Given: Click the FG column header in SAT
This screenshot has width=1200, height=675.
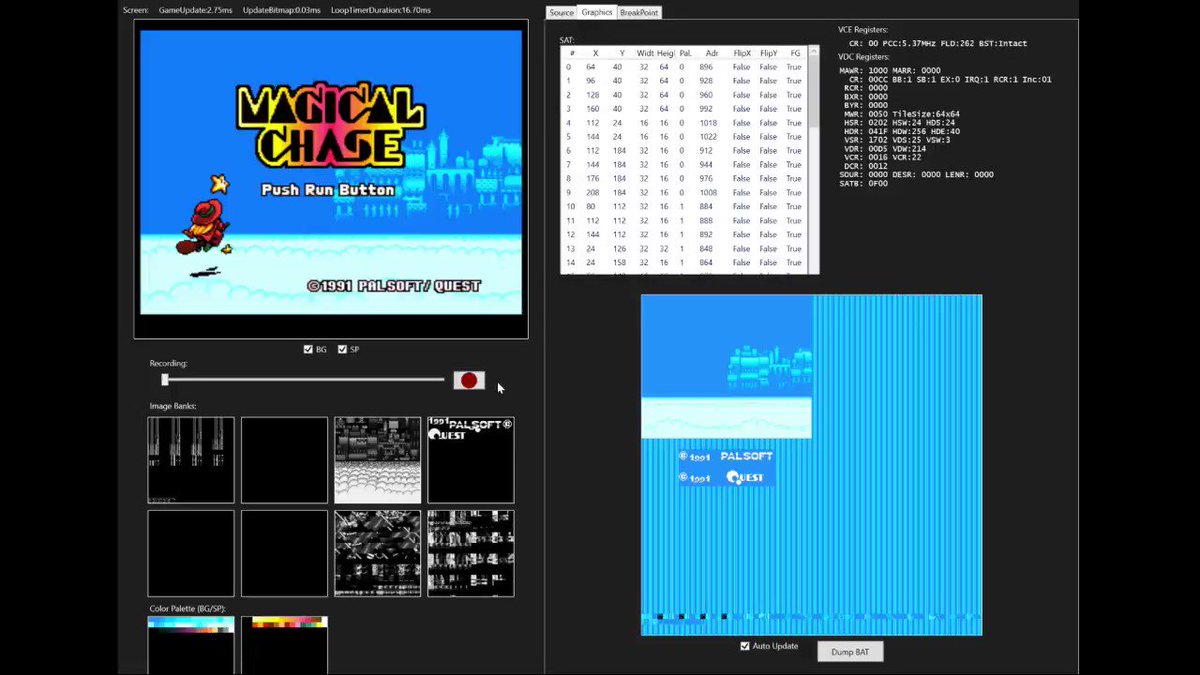Looking at the screenshot, I should coord(795,53).
